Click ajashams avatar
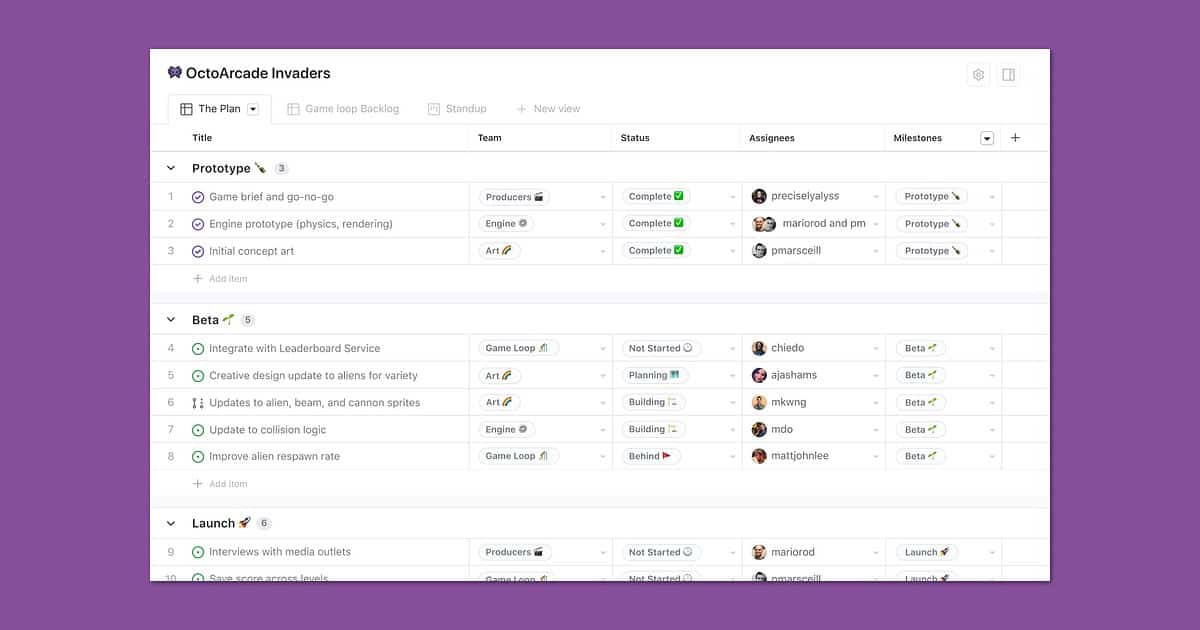This screenshot has height=630, width=1200. coord(759,376)
